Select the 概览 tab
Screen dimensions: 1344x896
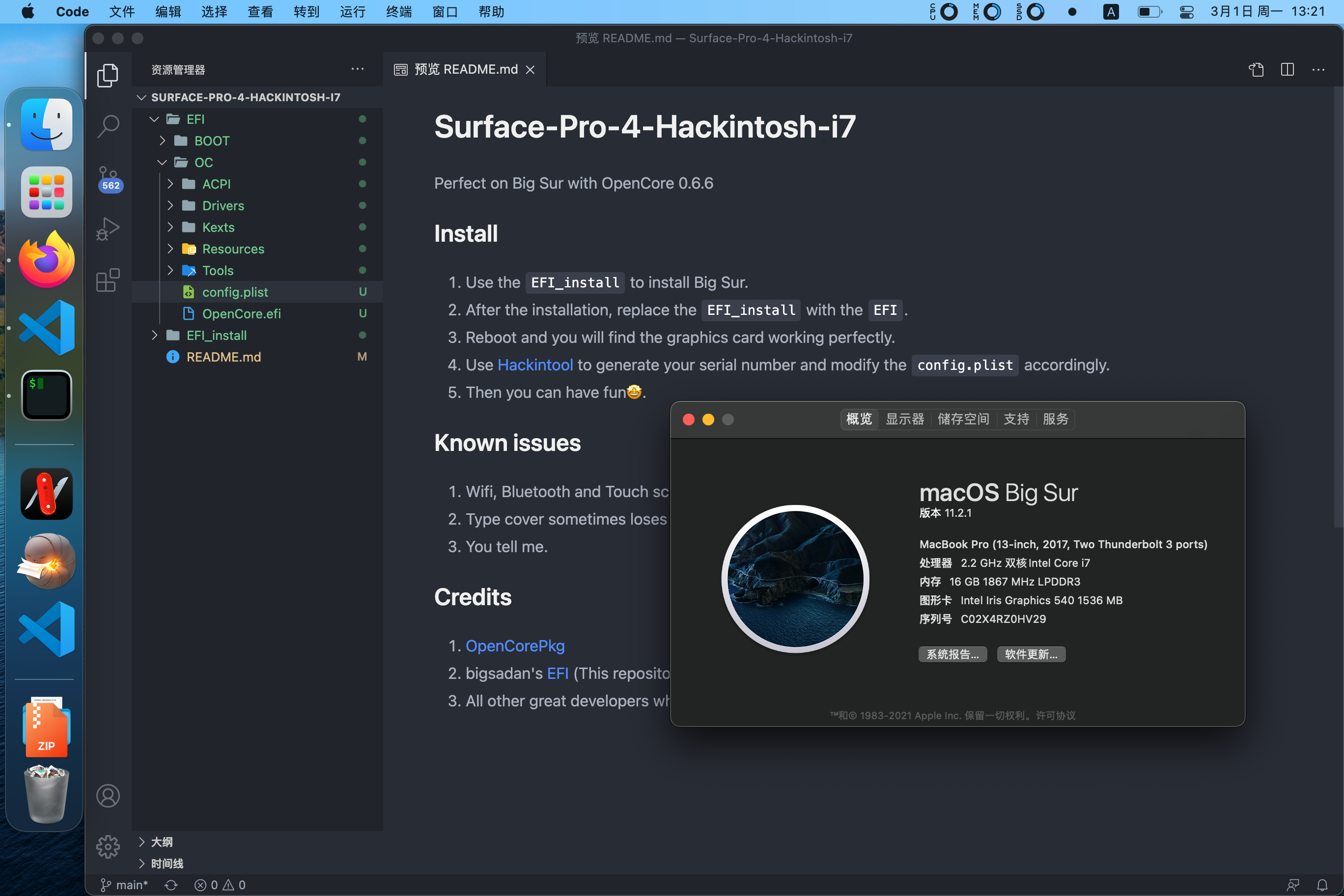pos(859,419)
